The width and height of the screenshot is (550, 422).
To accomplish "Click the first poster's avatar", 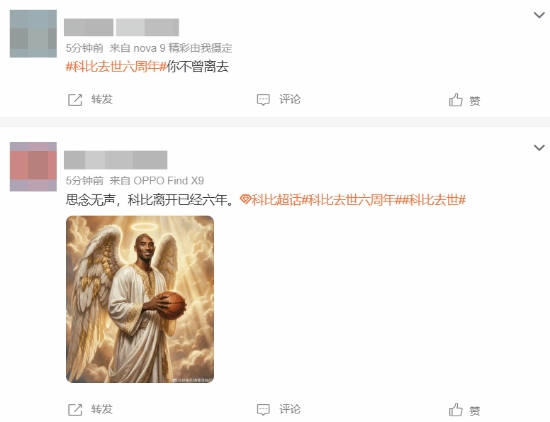I will pyautogui.click(x=33, y=34).
